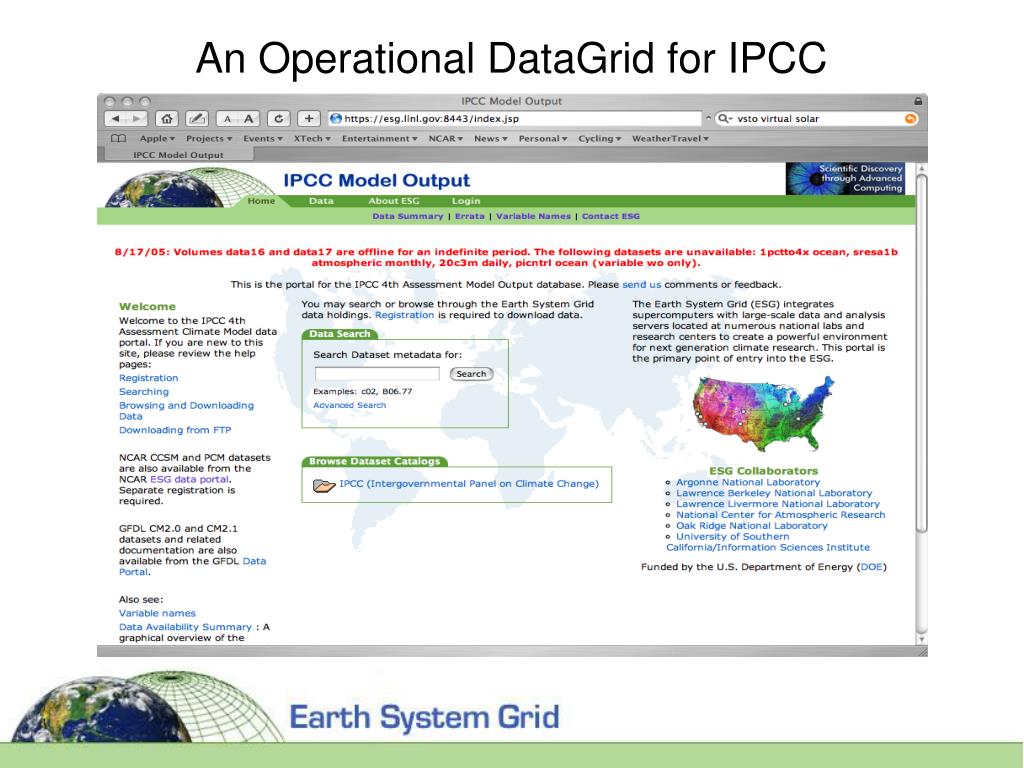Open the Variable names link under Also see
The width and height of the screenshot is (1024, 768).
[157, 613]
